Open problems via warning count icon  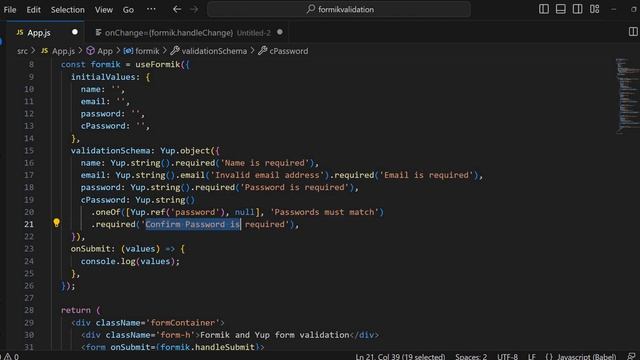pyautogui.click(x=11, y=356)
